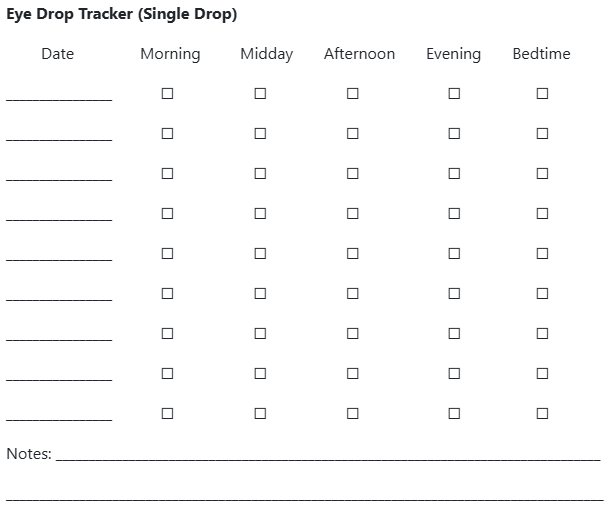The image size is (613, 510).
Task: Check the Bedtime box in the last row
Action: [542, 413]
